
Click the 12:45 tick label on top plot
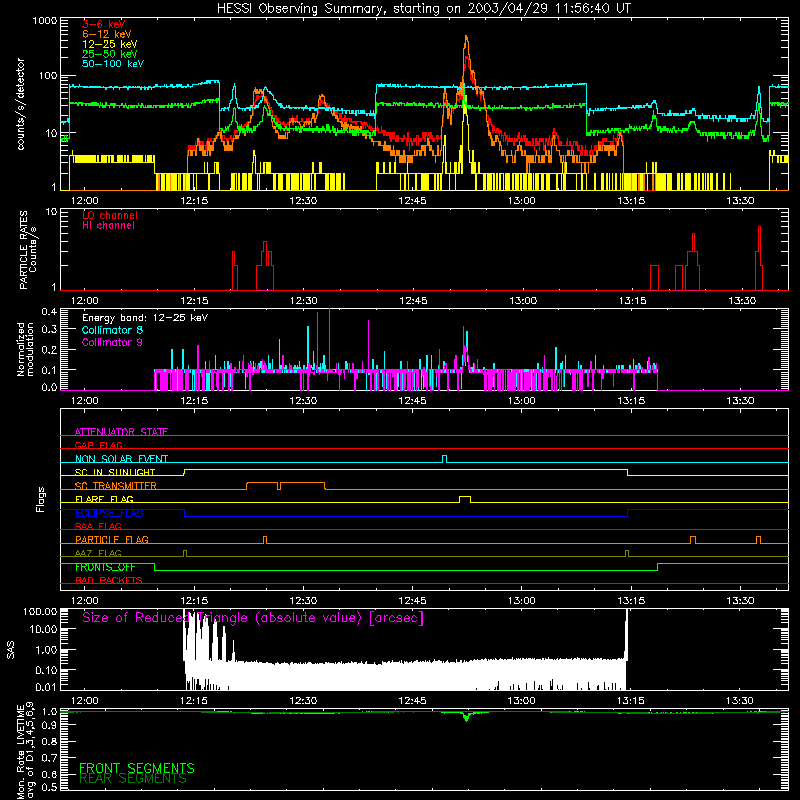point(412,201)
